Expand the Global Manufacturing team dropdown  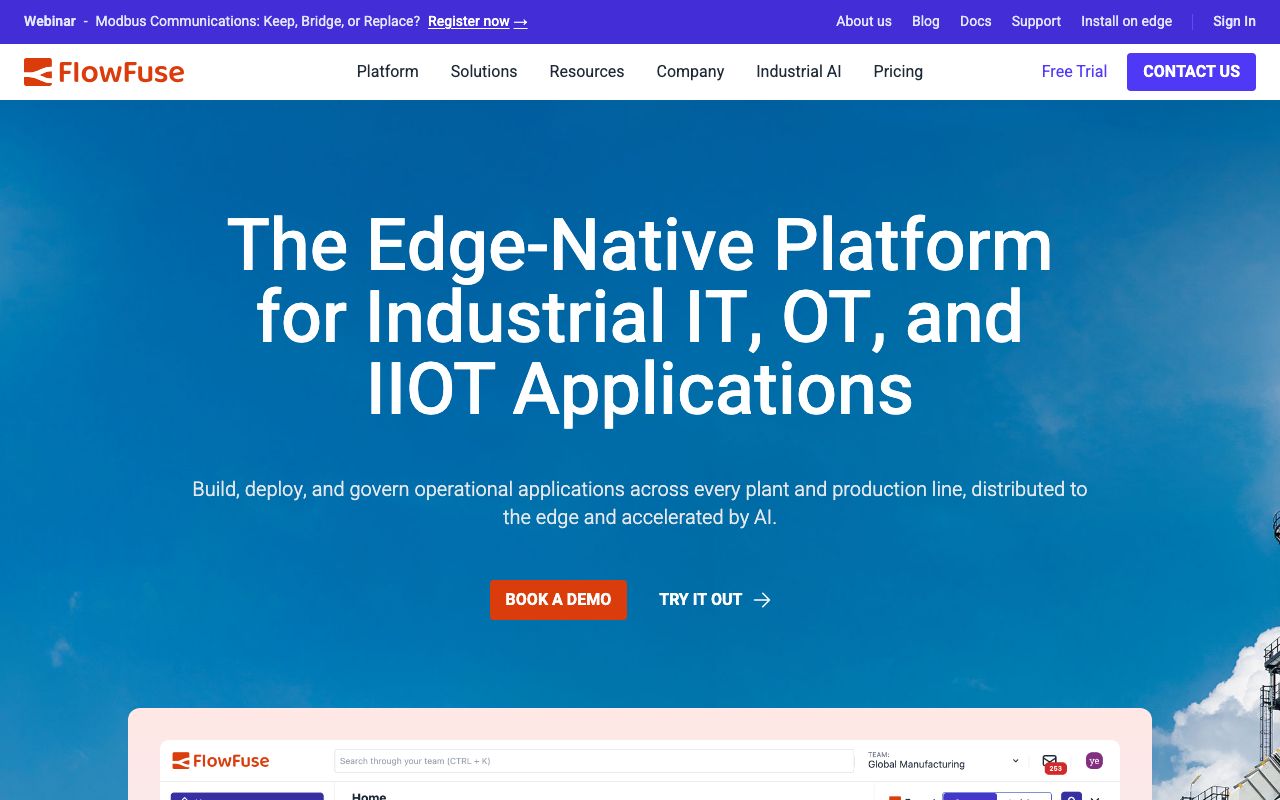point(944,761)
